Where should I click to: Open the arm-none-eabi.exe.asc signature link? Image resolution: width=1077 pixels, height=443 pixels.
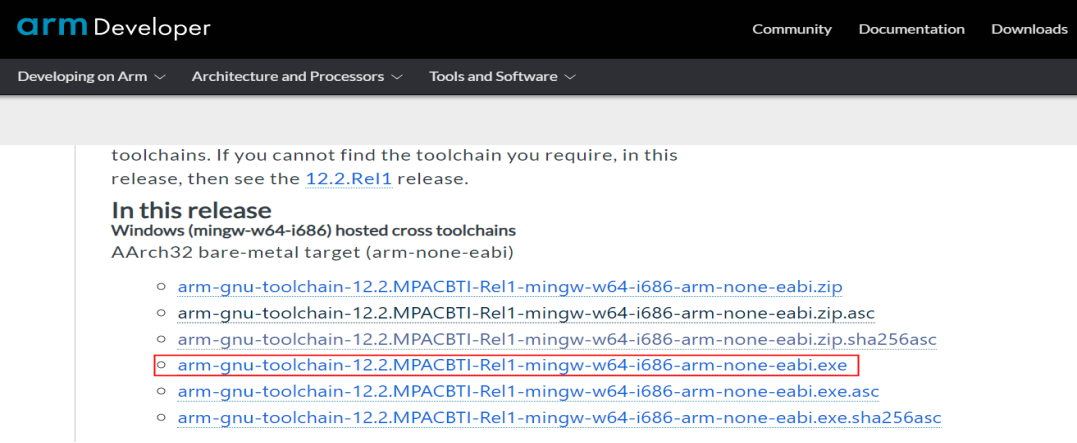pos(528,391)
